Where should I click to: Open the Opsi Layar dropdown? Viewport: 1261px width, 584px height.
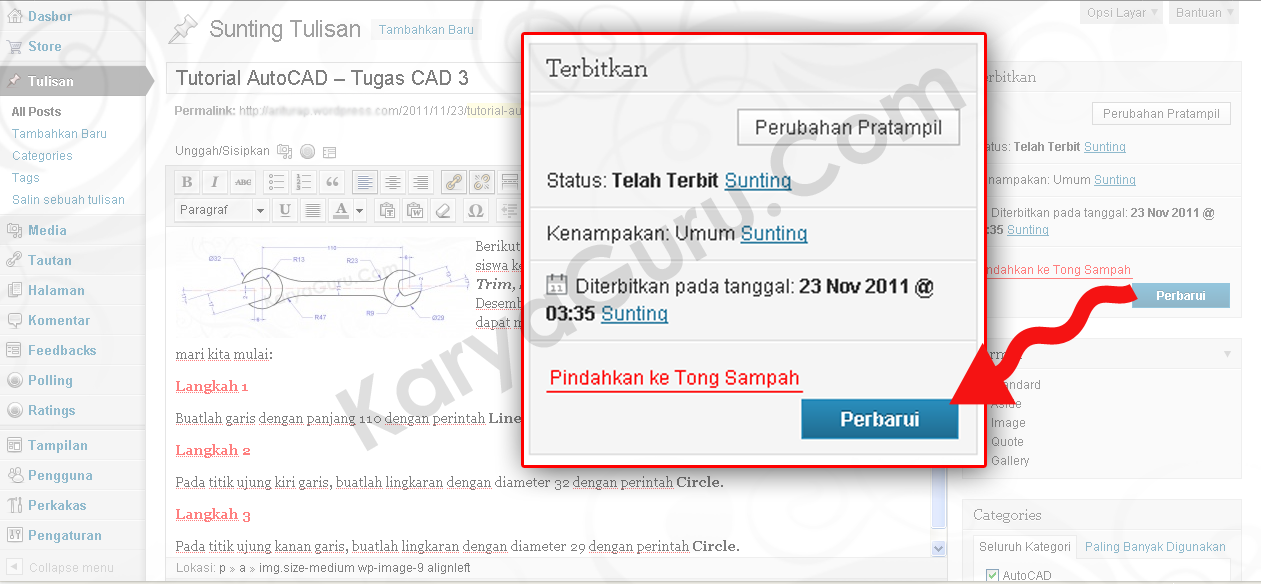(1122, 13)
